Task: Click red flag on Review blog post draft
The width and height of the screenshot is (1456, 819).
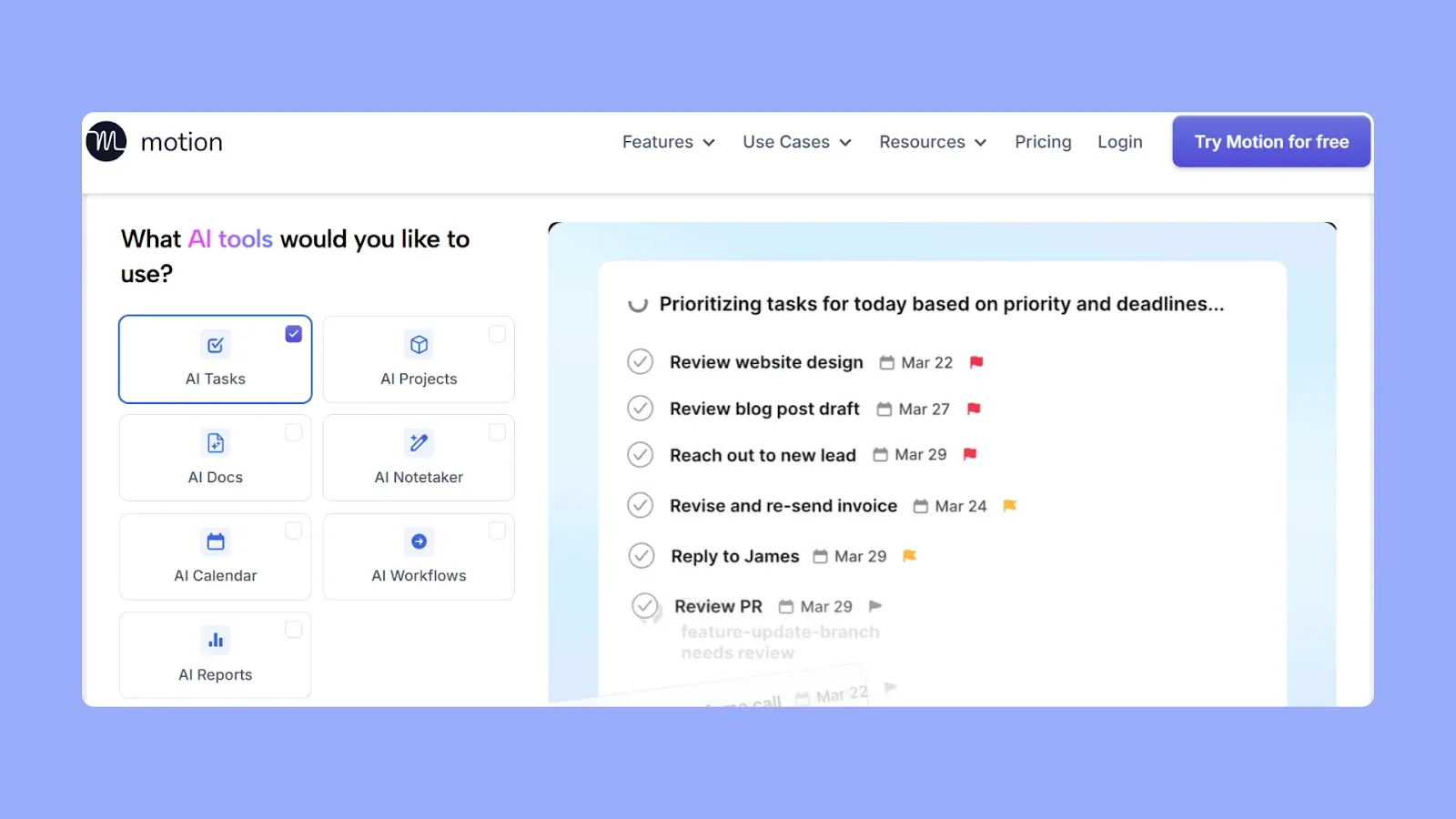Action: [974, 409]
